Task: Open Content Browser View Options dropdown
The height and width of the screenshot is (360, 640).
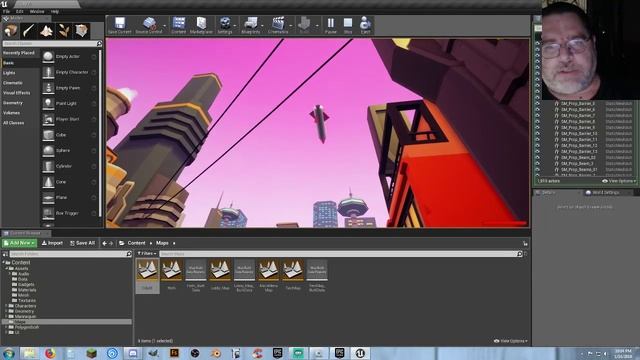Action: click(511, 341)
